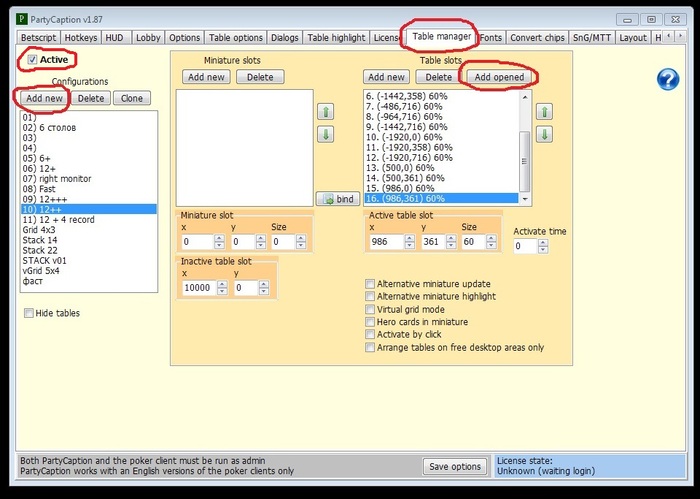The height and width of the screenshot is (499, 700).
Task: Switch to the Hotkeys tab
Action: [81, 38]
